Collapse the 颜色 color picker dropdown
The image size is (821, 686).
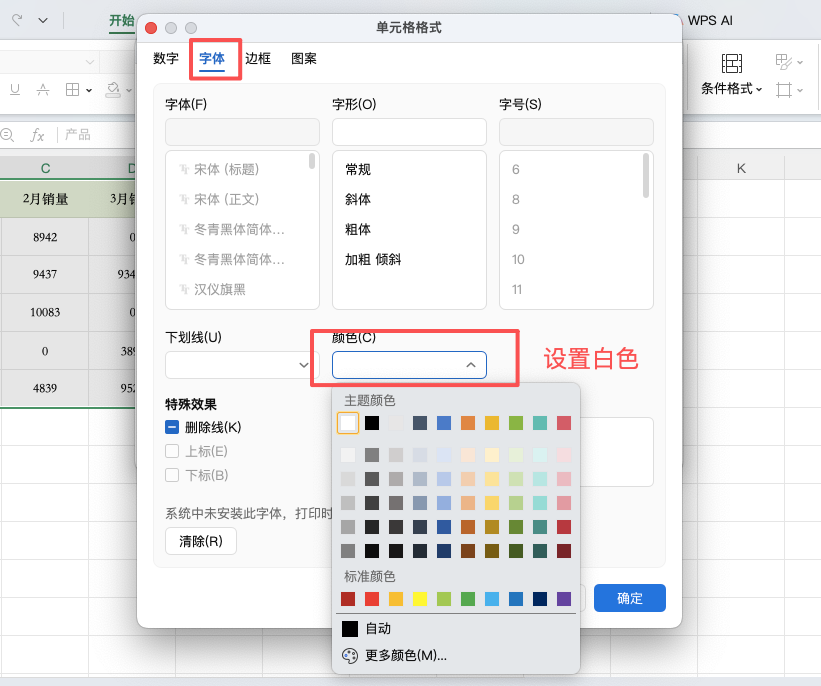(x=470, y=365)
